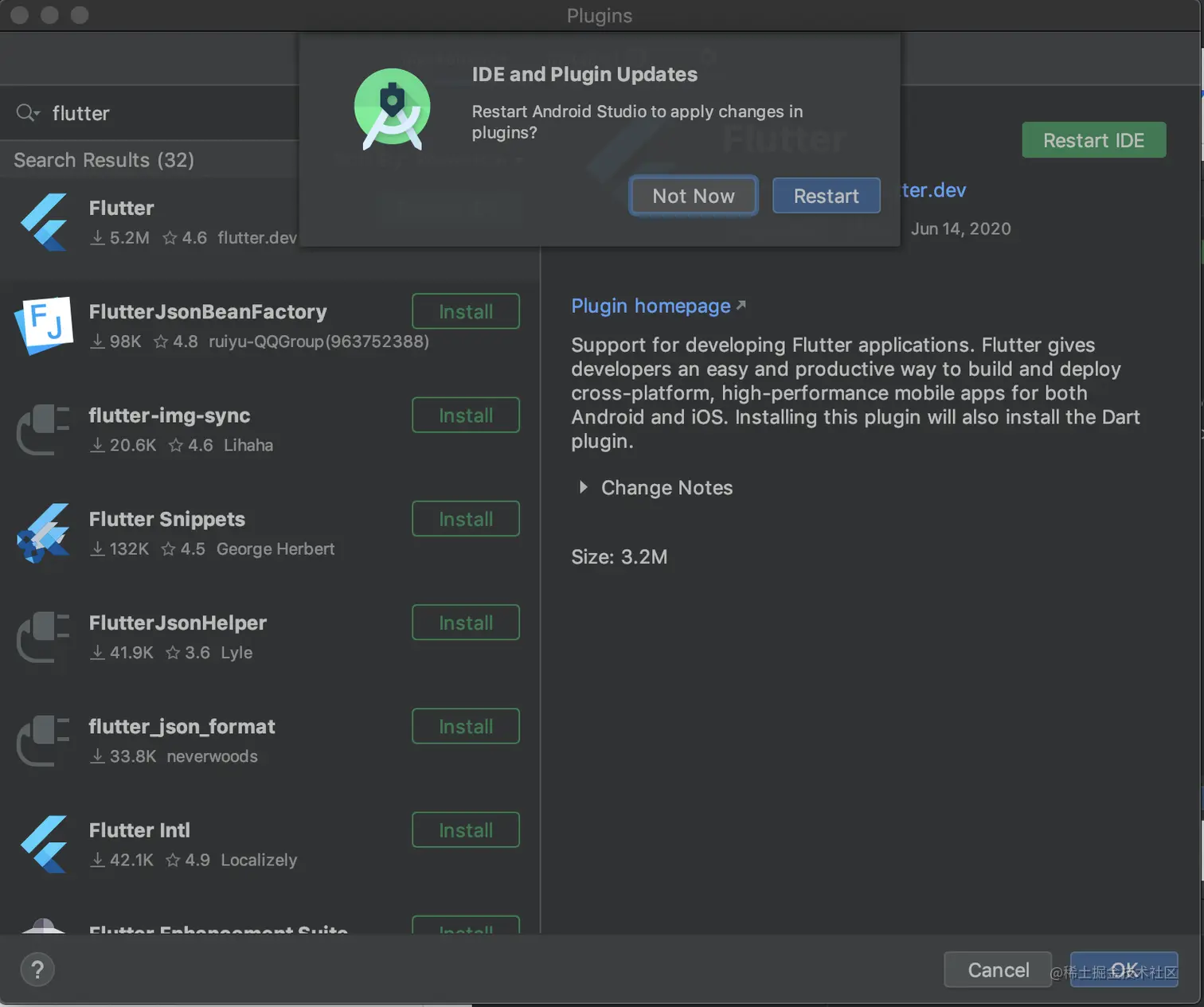Select Flutter Intl list entry title
The height and width of the screenshot is (1007, 1204).
[139, 830]
